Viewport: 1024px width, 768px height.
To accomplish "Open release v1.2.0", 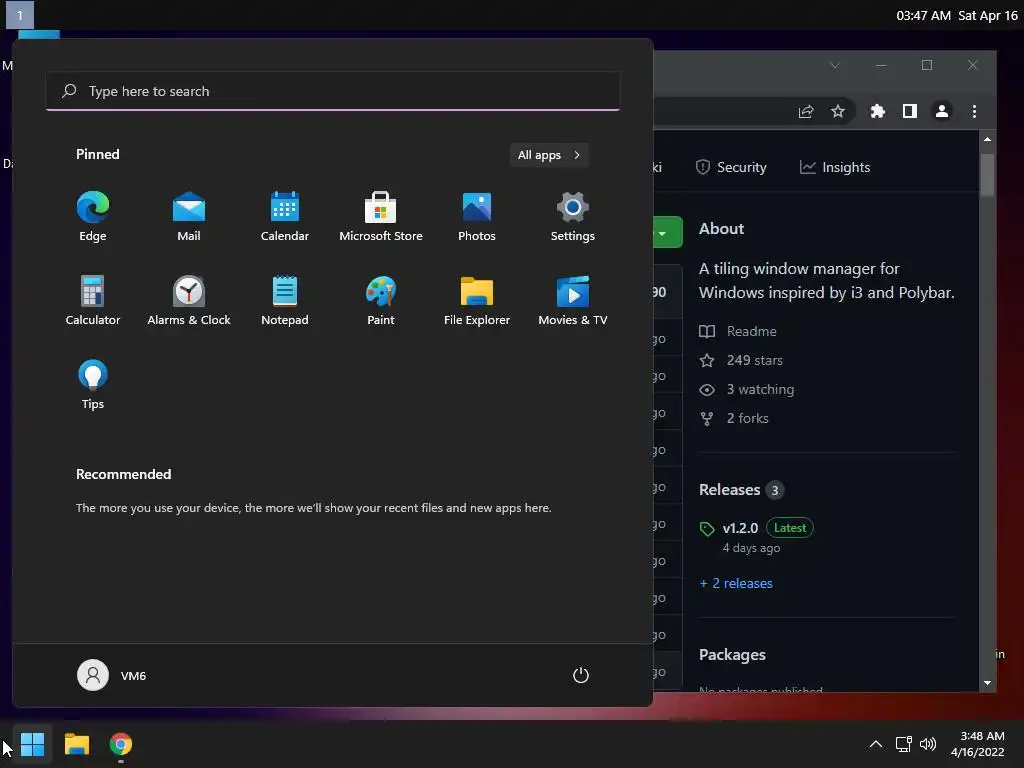I will click(x=741, y=528).
